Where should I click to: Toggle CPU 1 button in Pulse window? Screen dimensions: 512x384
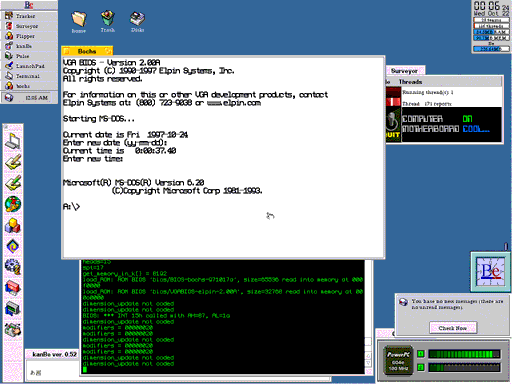click(x=421, y=354)
